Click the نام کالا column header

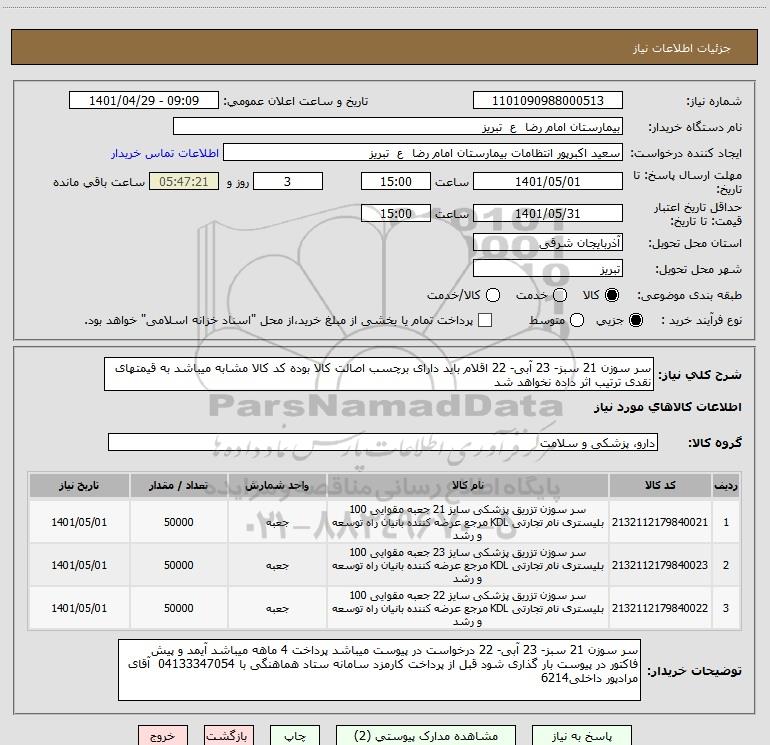[x=468, y=485]
